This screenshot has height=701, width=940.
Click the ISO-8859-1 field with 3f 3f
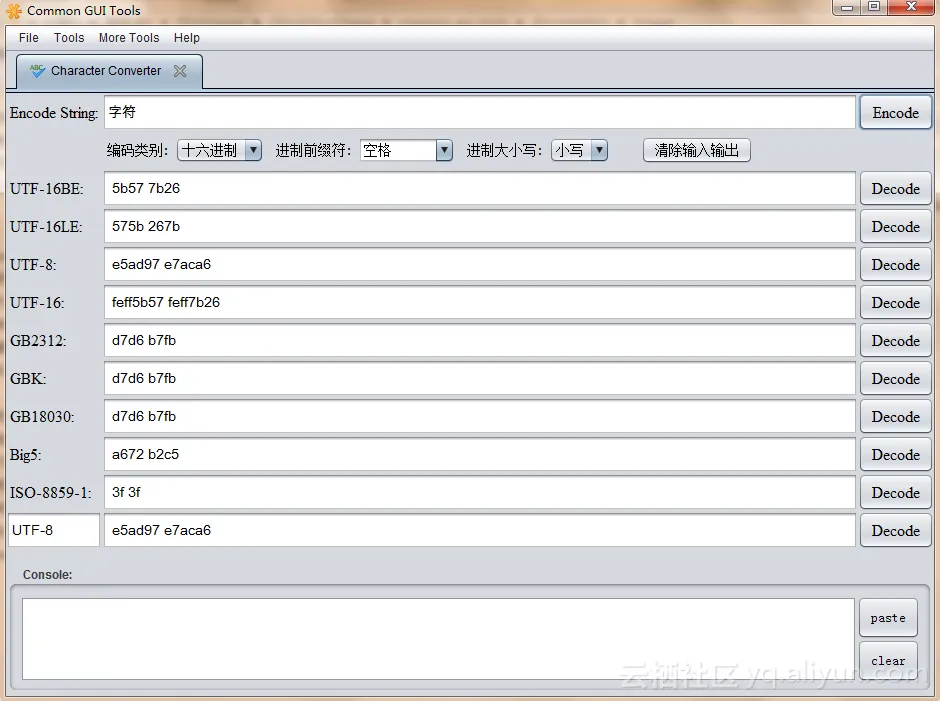(480, 492)
